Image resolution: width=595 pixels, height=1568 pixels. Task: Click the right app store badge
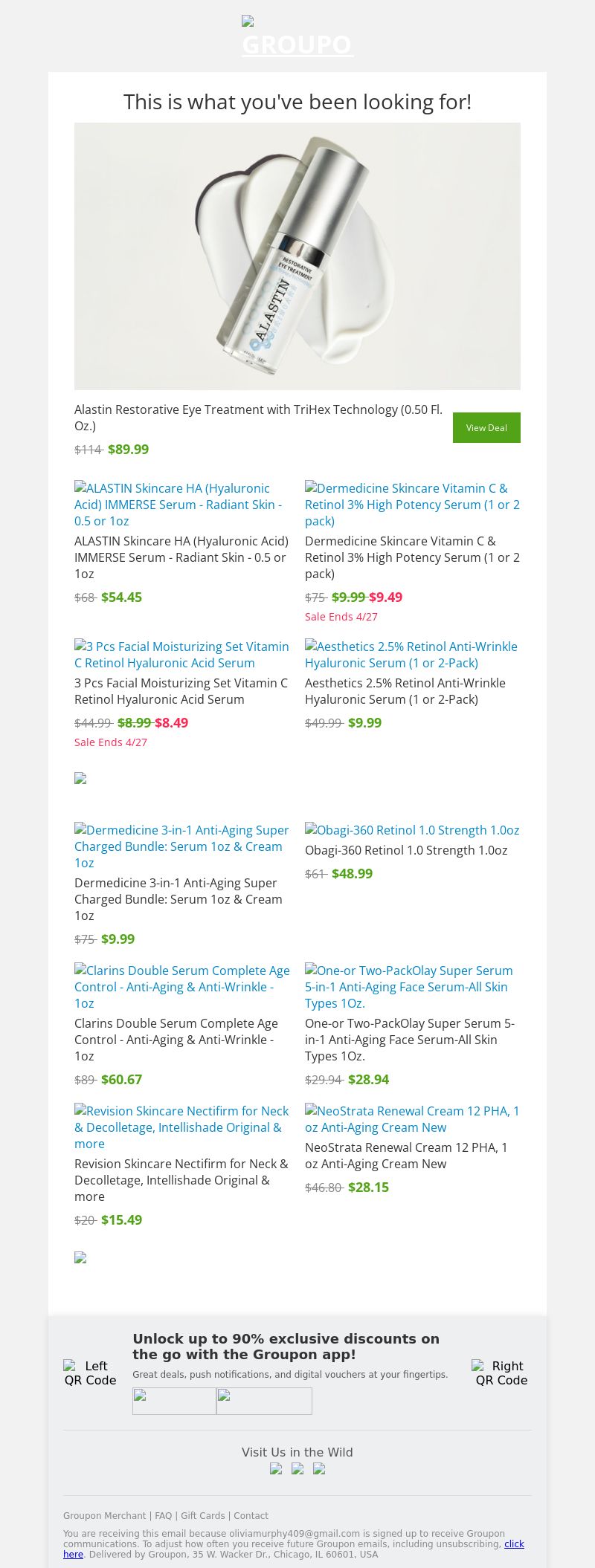point(264,1401)
